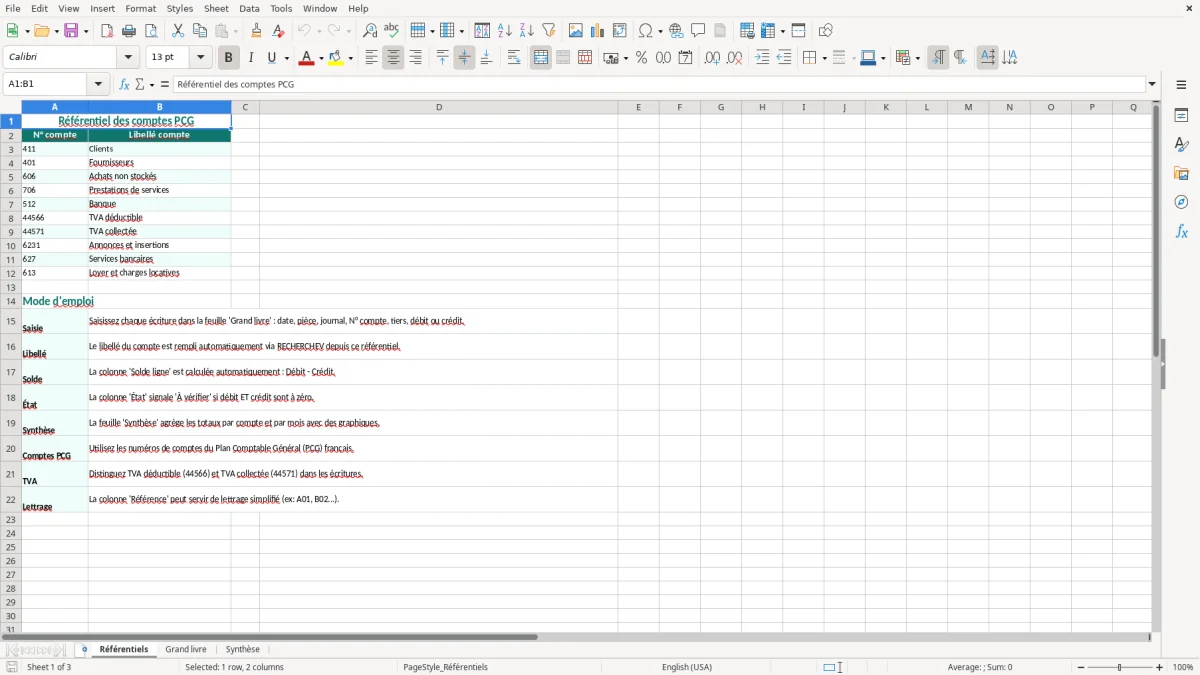Click row 14 header

[11, 300]
